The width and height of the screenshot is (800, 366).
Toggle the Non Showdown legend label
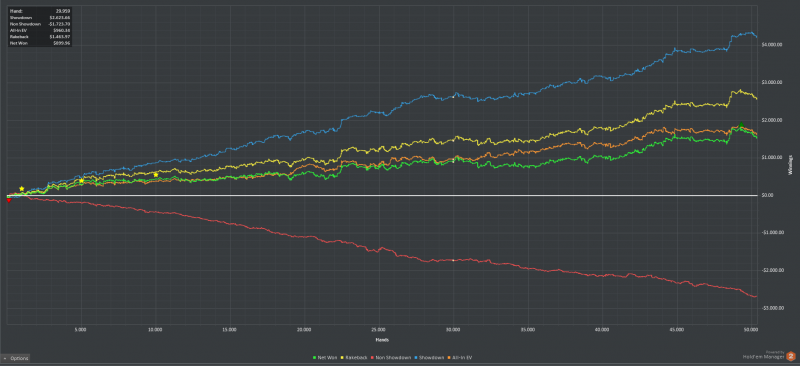[x=394, y=358]
